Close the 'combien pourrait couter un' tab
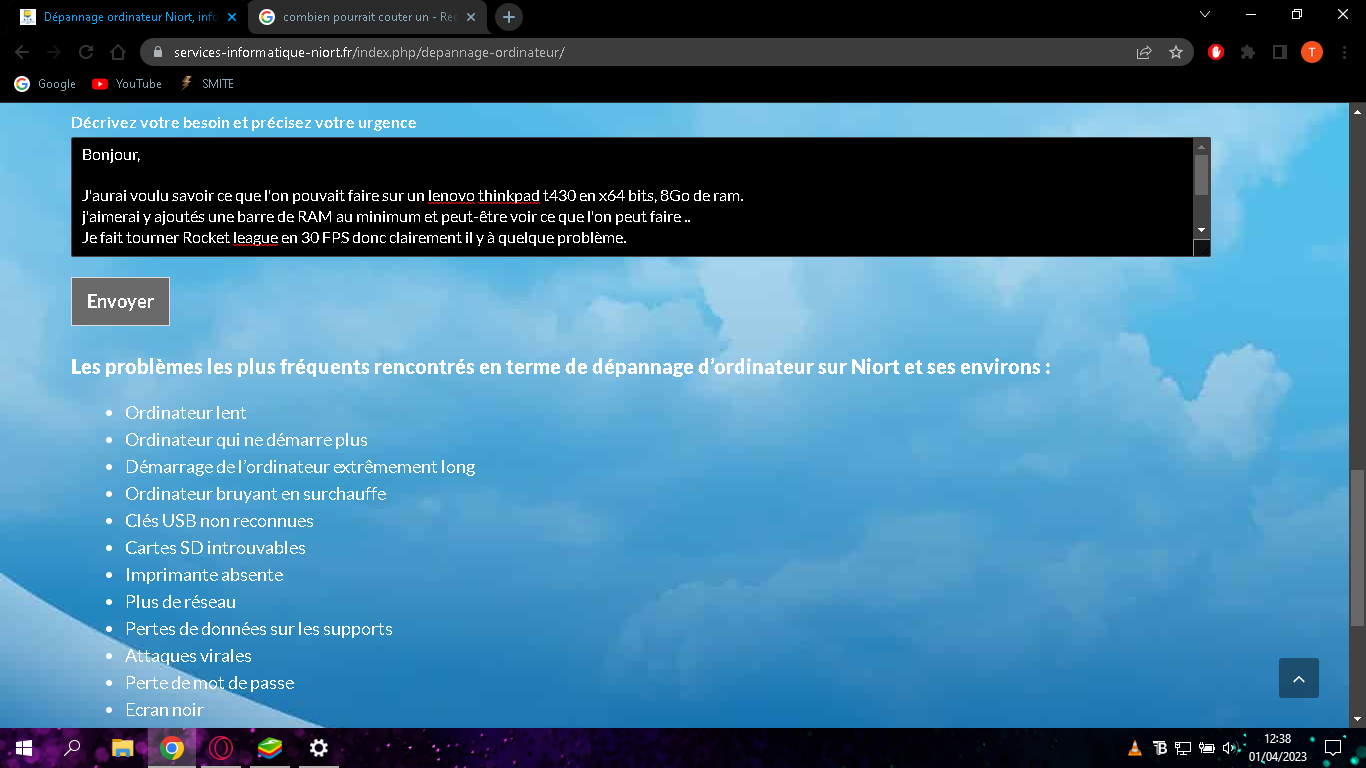The width and height of the screenshot is (1366, 768). point(471,17)
